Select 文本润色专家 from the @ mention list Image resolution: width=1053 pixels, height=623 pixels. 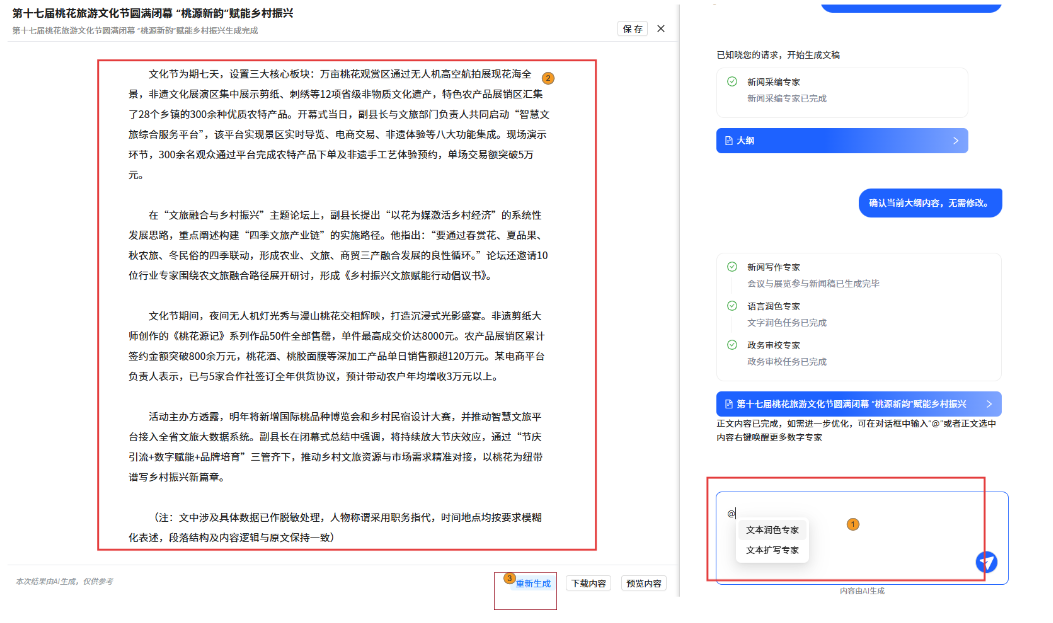point(772,530)
